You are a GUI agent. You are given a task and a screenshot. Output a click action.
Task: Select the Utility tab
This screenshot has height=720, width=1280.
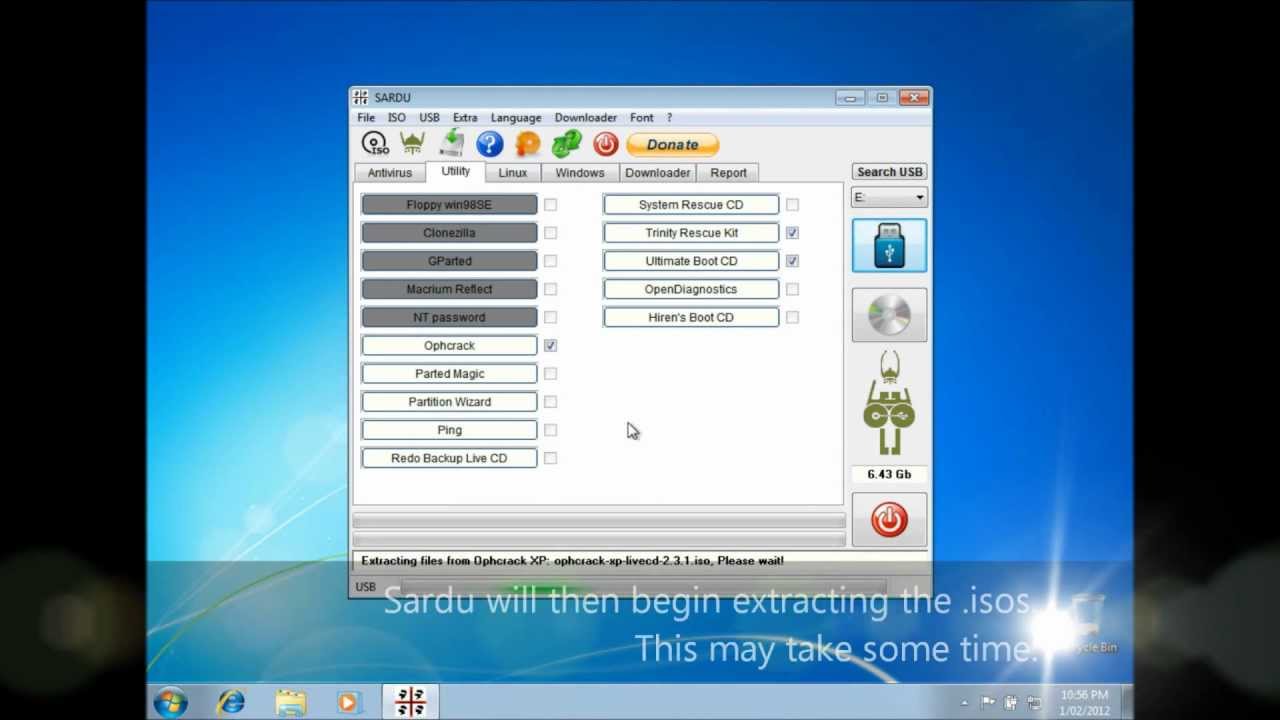[x=455, y=171]
